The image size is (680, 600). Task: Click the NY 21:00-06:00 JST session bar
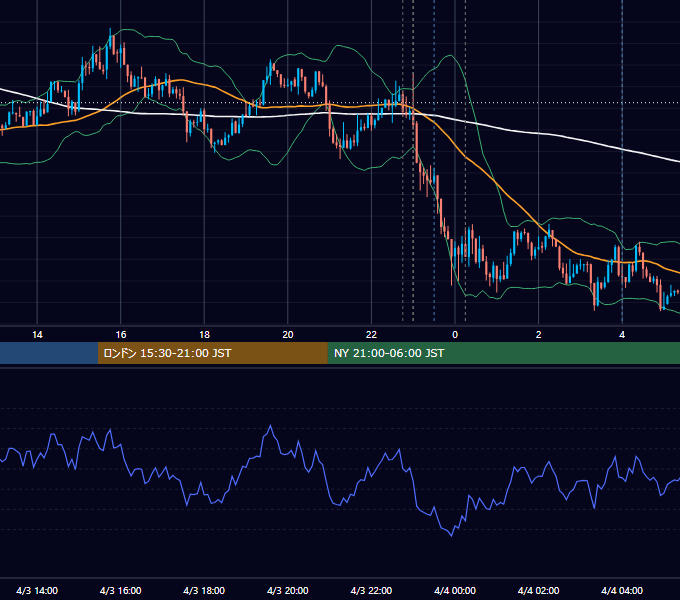(503, 353)
